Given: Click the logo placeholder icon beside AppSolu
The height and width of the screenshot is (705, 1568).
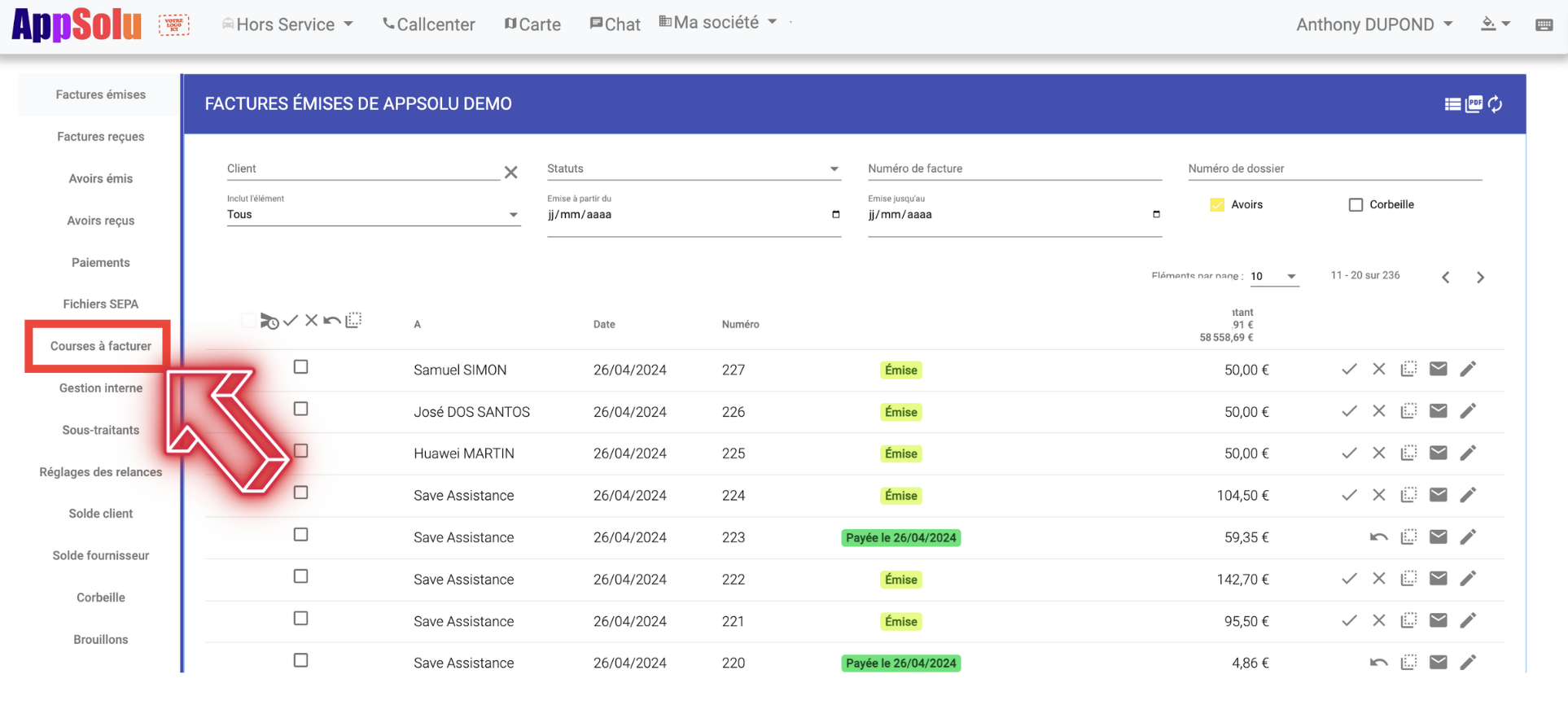Looking at the screenshot, I should (173, 24).
